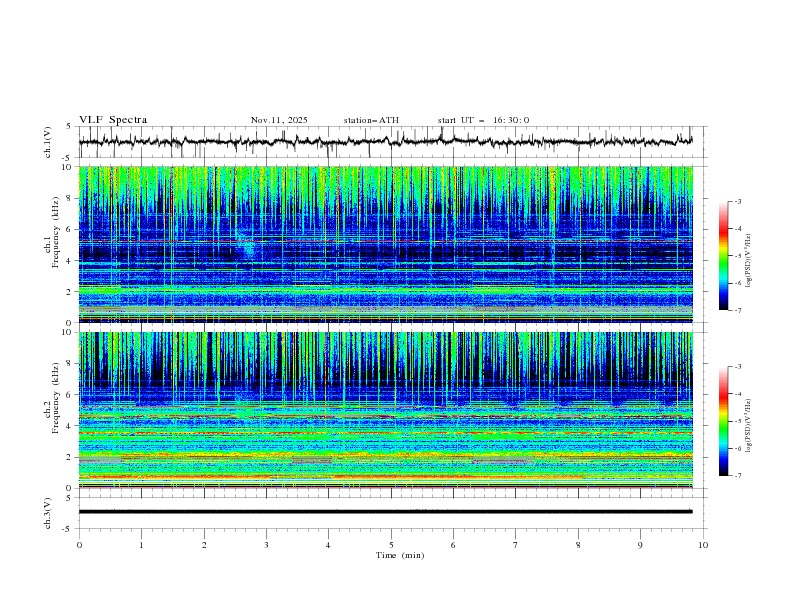The height and width of the screenshot is (612, 792).
Task: Click the '1' tick on the time axis
Action: (141, 545)
